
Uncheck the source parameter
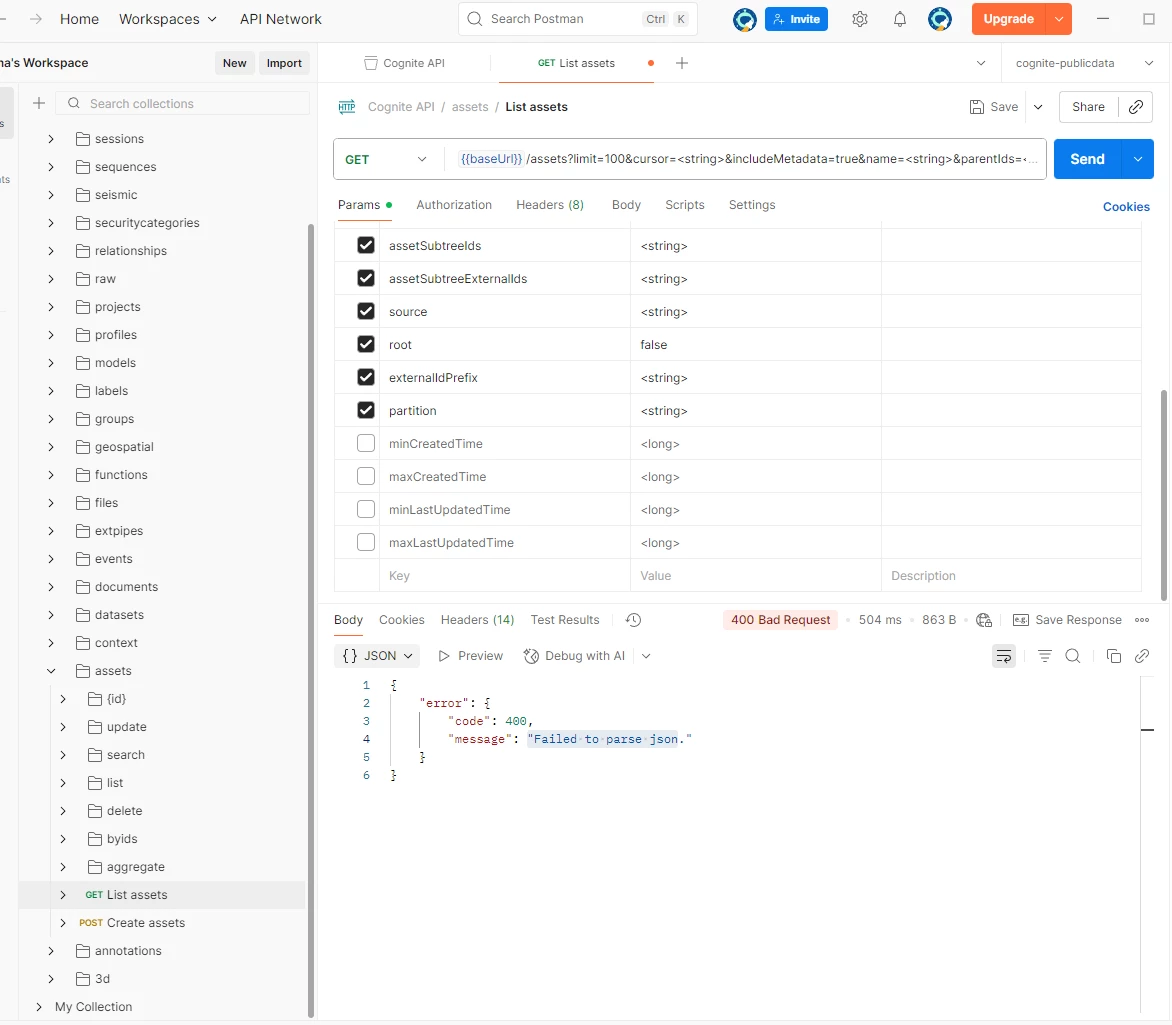click(x=366, y=311)
